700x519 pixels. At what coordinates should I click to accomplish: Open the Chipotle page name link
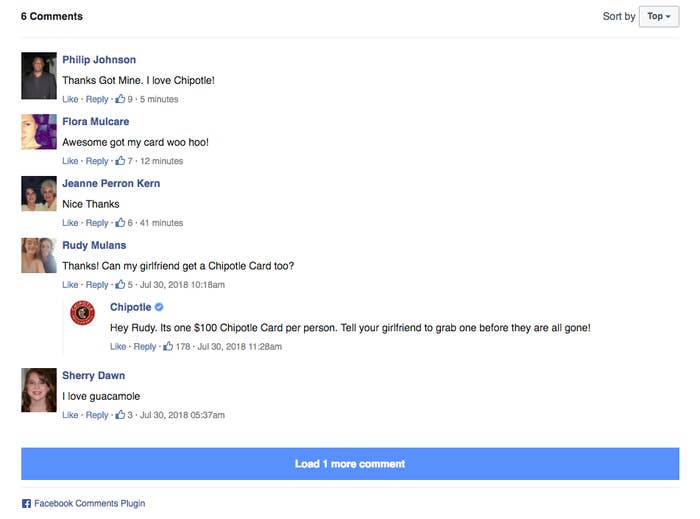pyautogui.click(x=130, y=307)
